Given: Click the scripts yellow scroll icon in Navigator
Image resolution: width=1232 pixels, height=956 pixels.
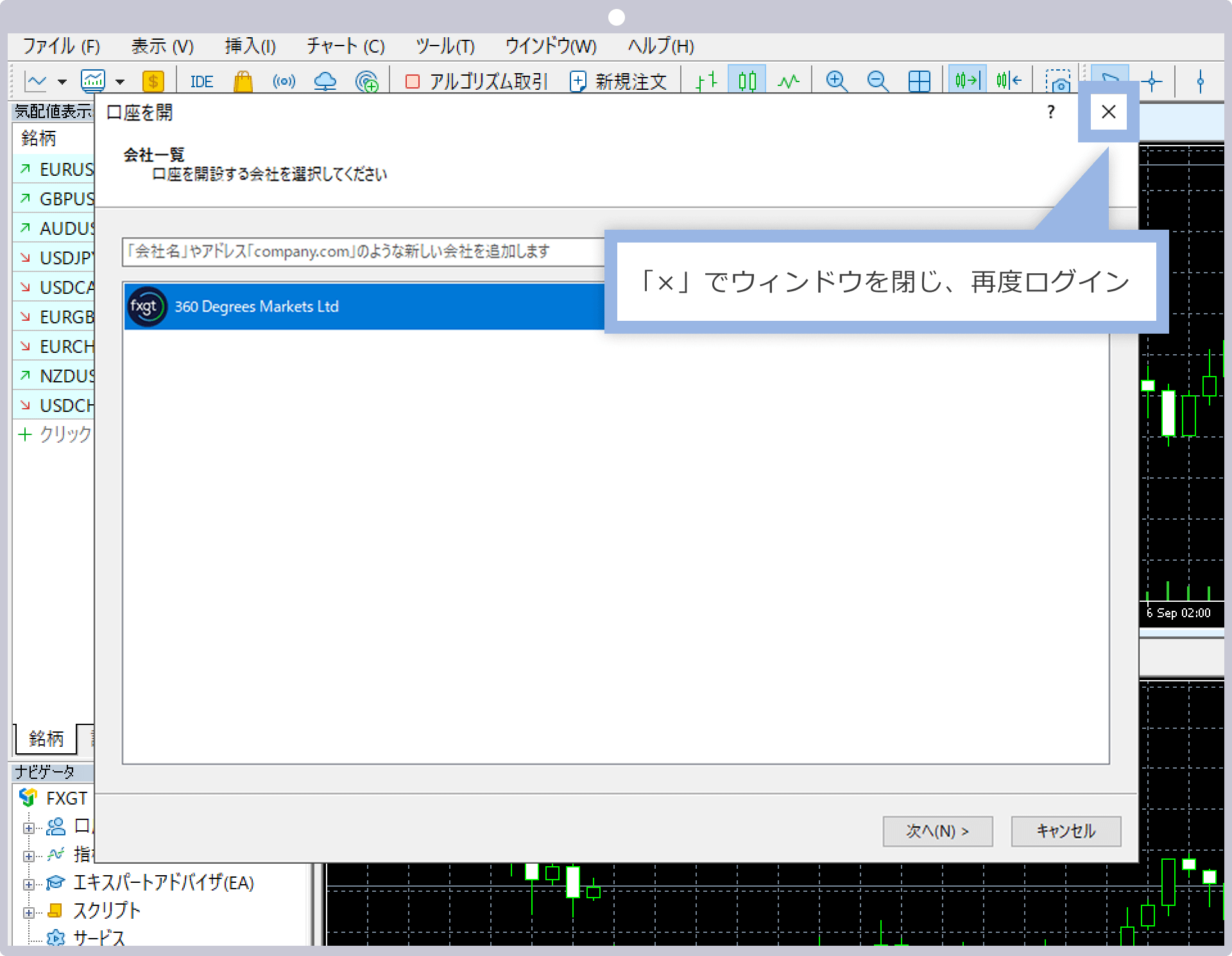Looking at the screenshot, I should tap(55, 910).
